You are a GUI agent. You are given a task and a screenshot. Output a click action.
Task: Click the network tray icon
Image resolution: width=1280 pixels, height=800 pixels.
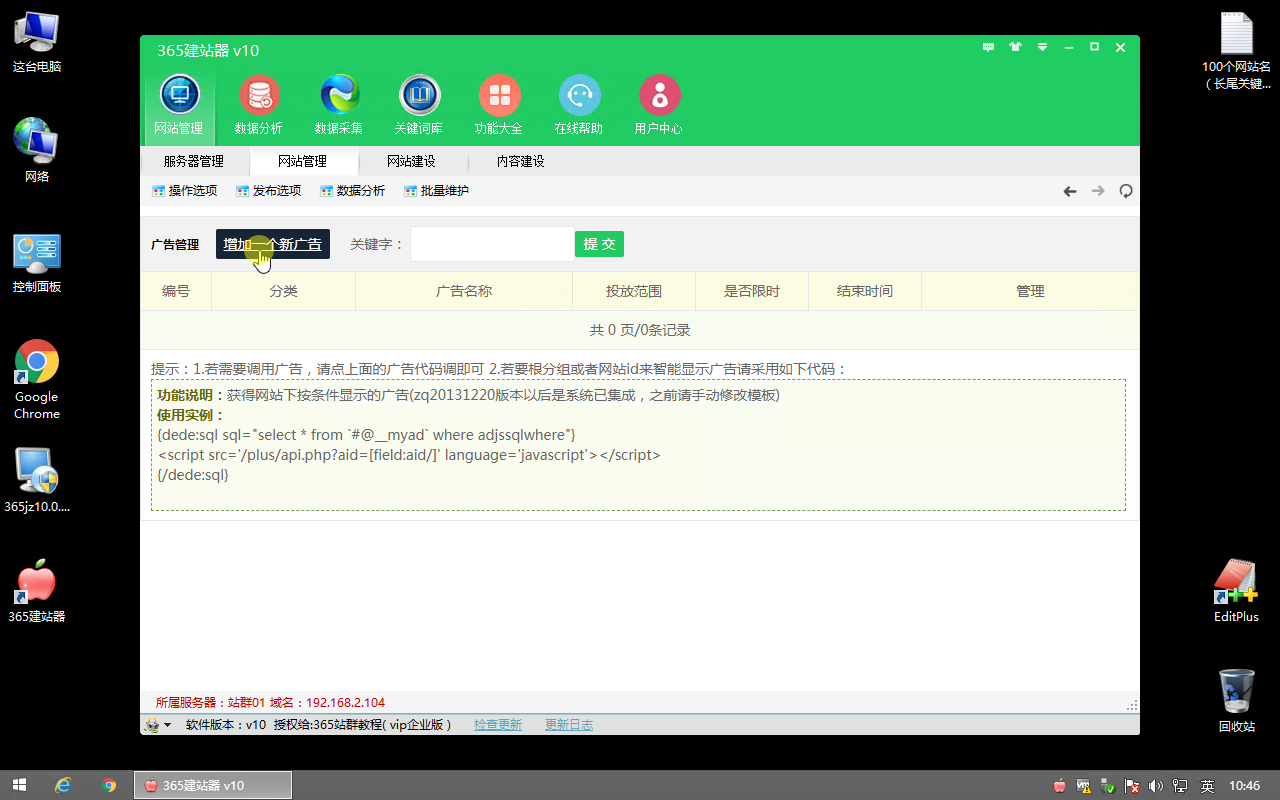click(x=1180, y=786)
